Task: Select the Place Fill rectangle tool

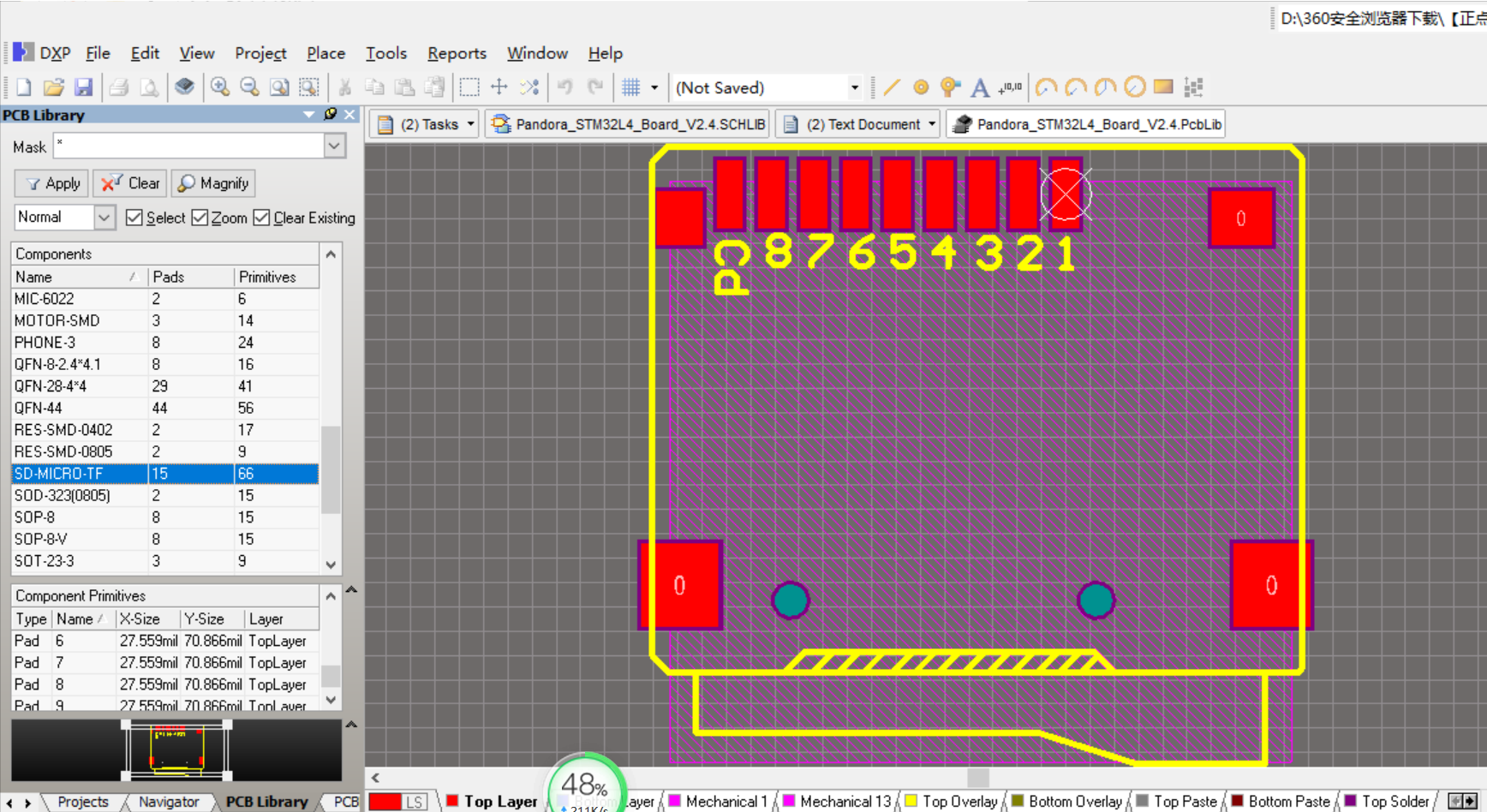Action: click(1163, 87)
